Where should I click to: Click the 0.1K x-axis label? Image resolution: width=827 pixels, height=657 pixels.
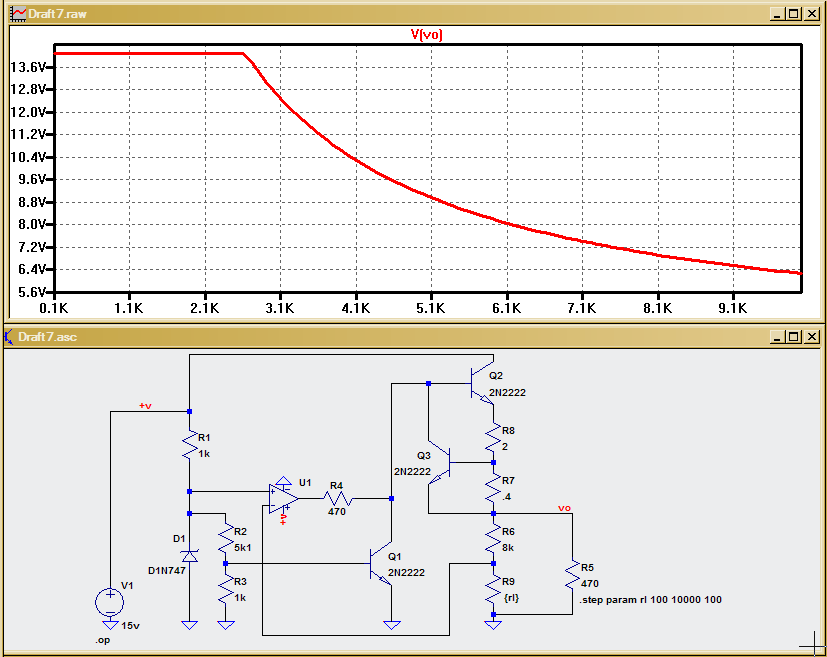coord(54,308)
